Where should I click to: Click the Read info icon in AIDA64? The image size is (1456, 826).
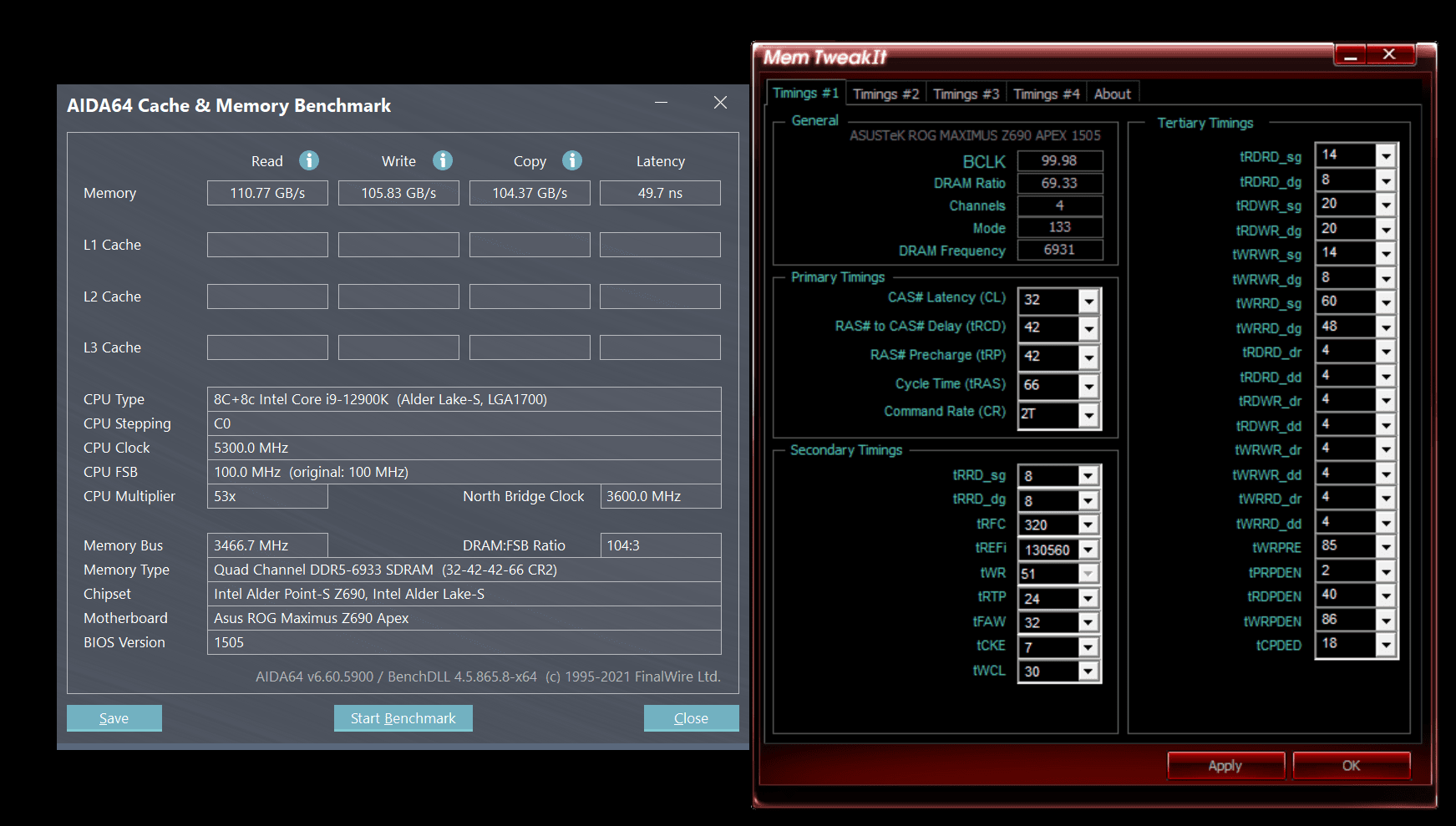(x=309, y=160)
